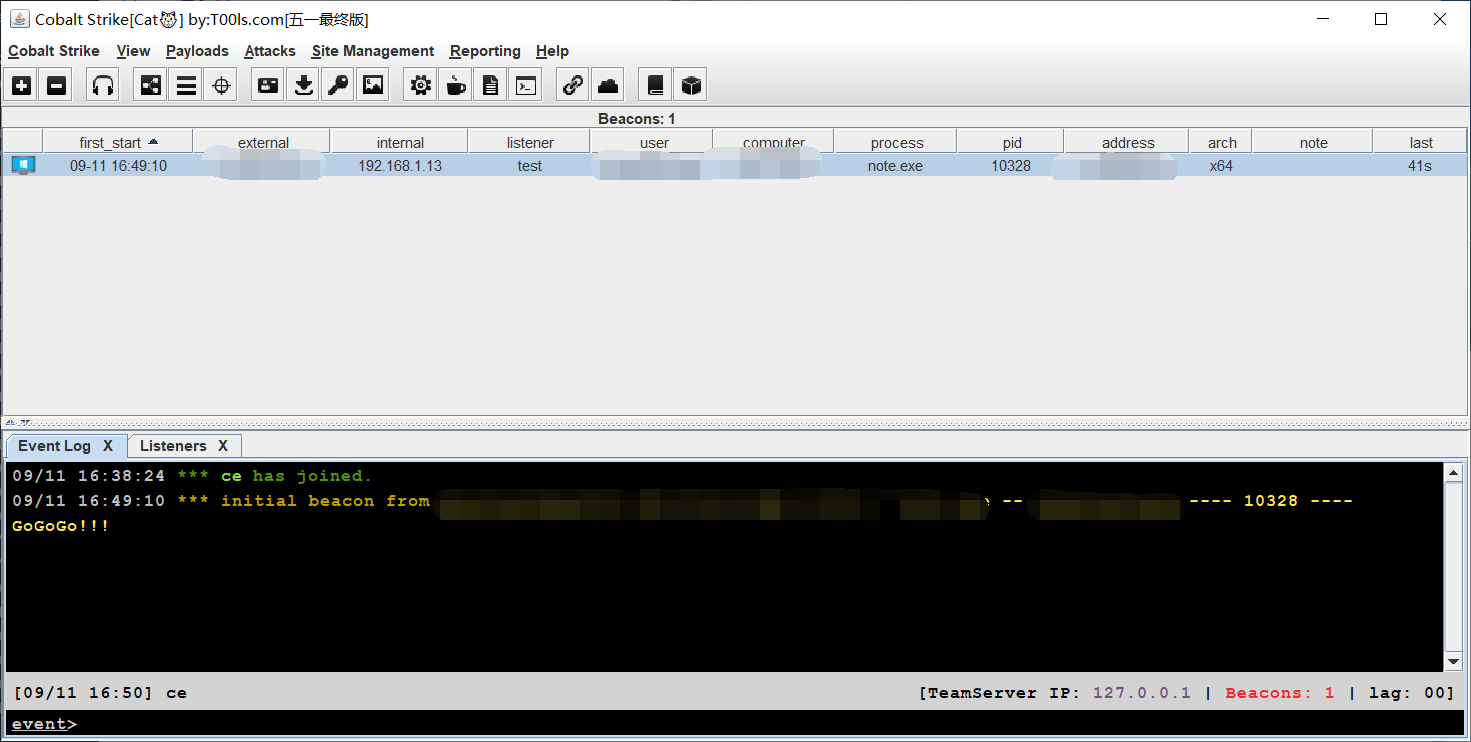The width and height of the screenshot is (1471, 742).
Task: Click the 41s last check-in cell
Action: 1420,166
